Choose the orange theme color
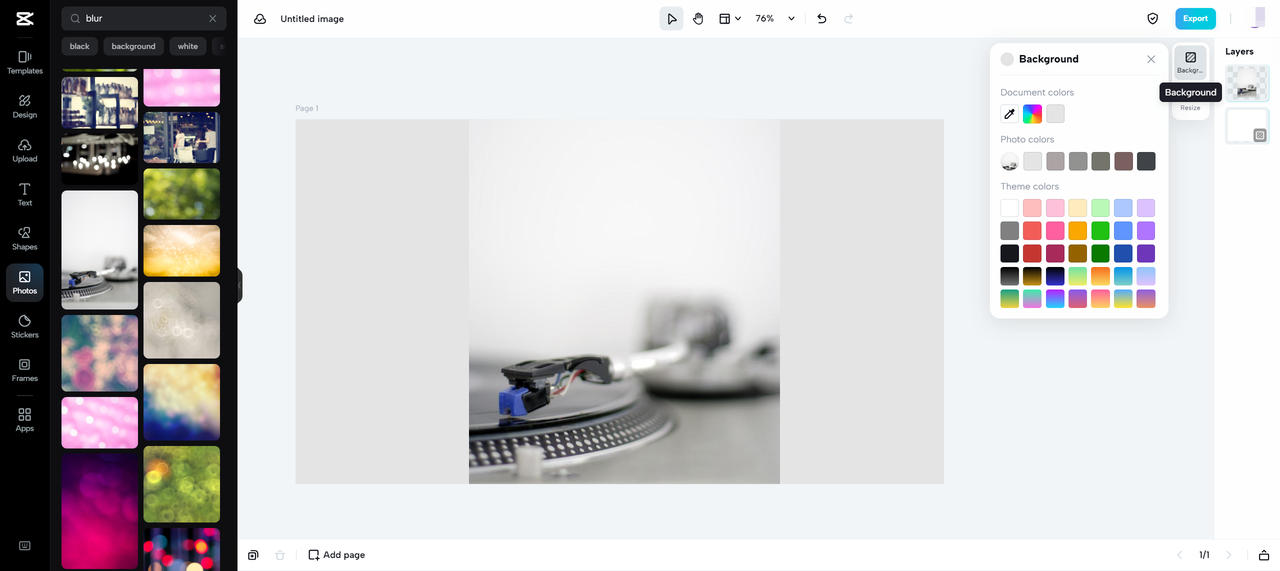1280x571 pixels. tap(1078, 231)
